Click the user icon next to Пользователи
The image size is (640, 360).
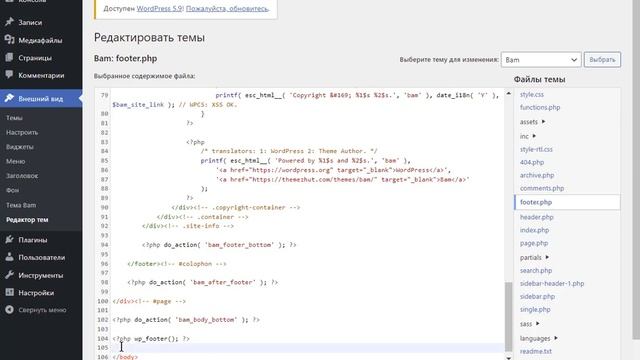(x=9, y=257)
